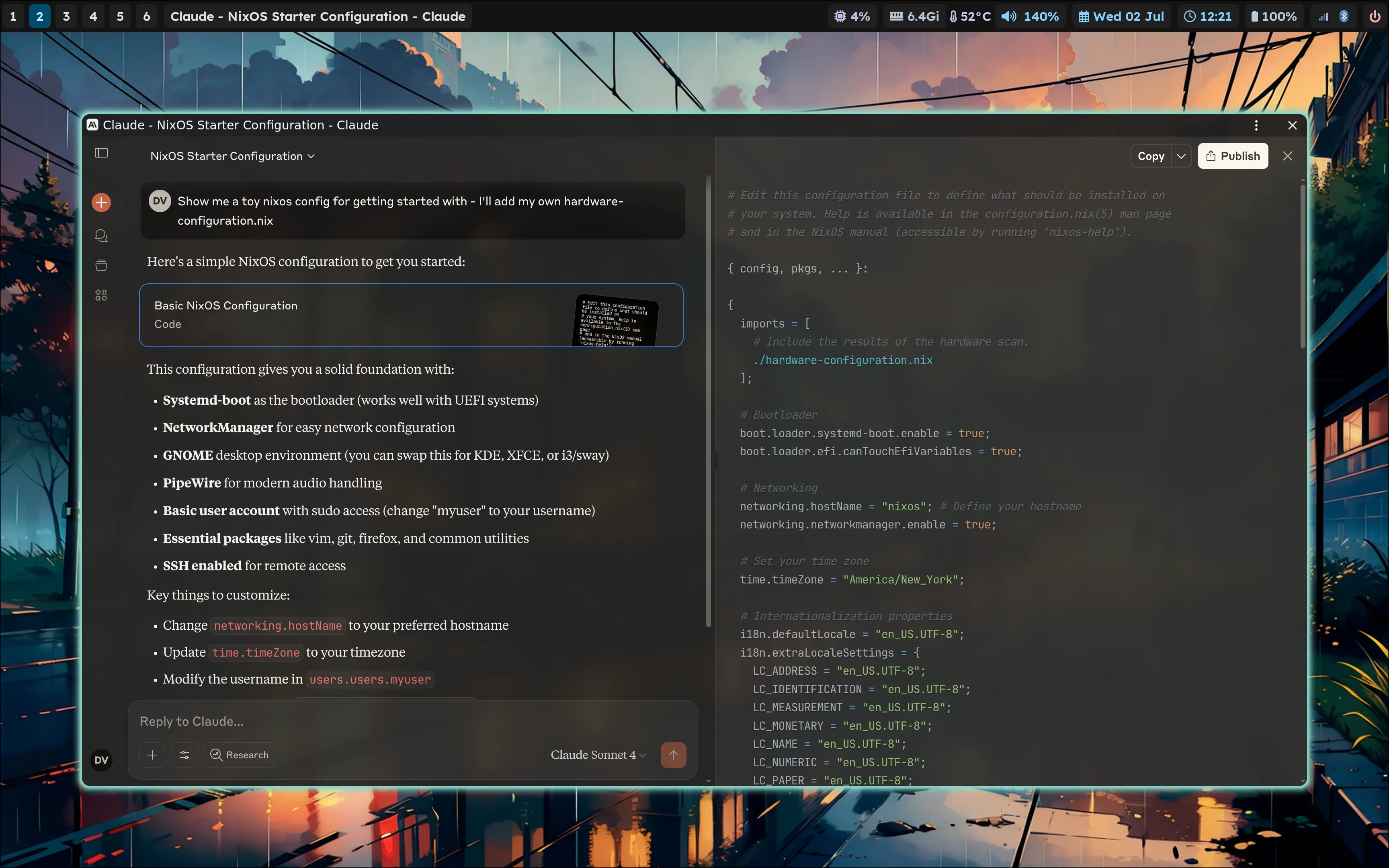Viewport: 1389px width, 868px height.
Task: Publish the artifact
Action: [1233, 156]
